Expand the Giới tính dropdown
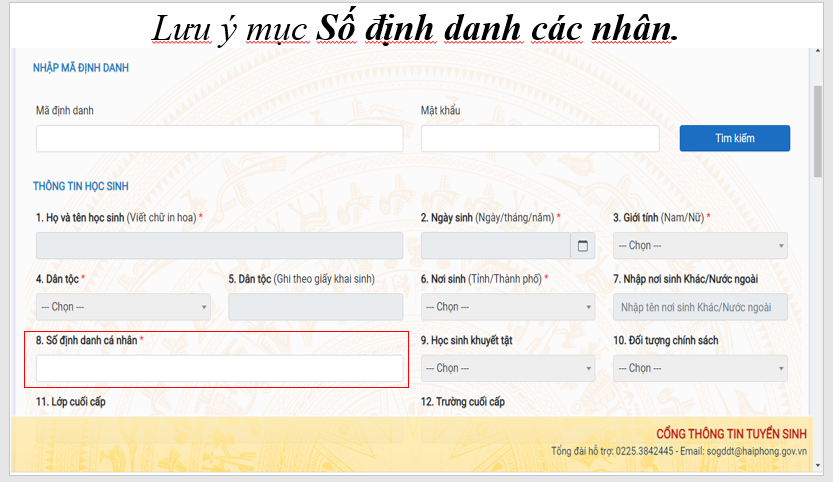This screenshot has width=833, height=482. point(699,246)
